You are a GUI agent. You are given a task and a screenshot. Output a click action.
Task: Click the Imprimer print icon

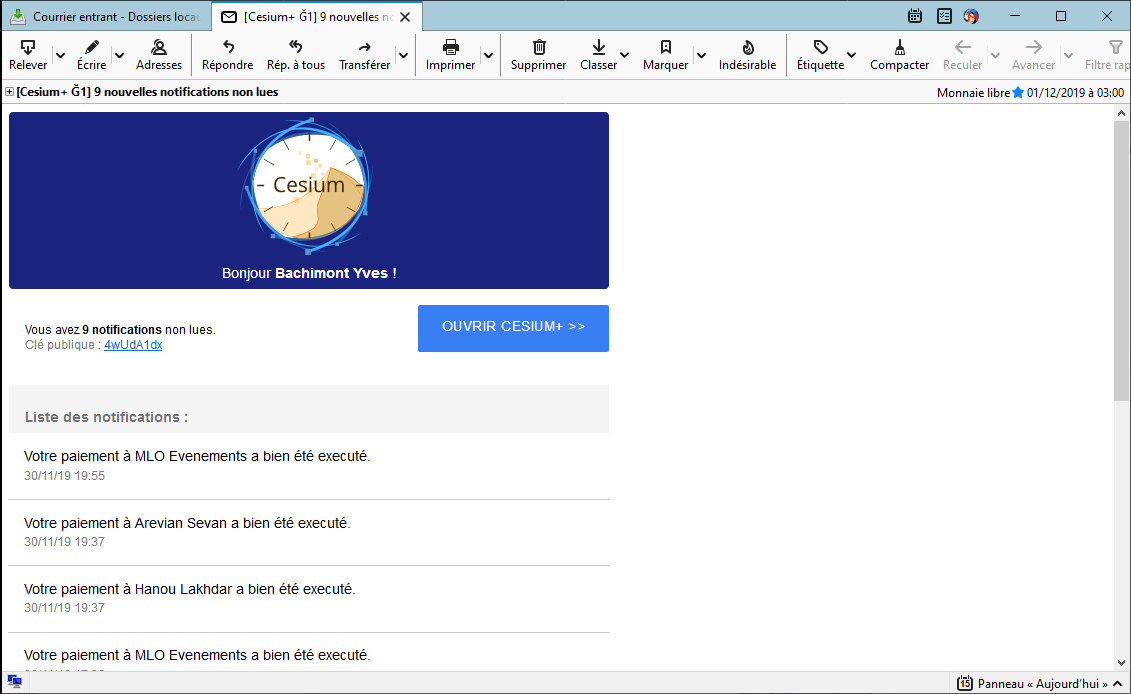(451, 48)
